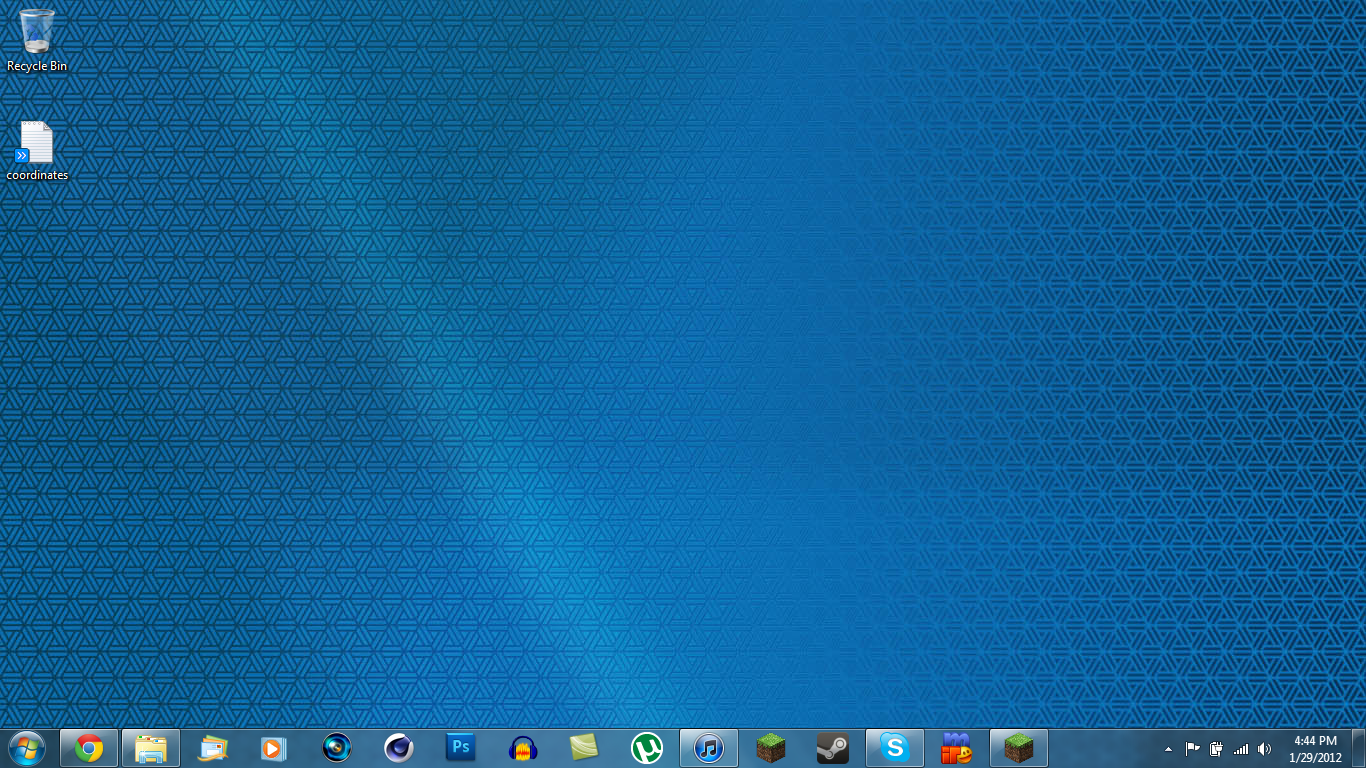This screenshot has width=1366, height=768.
Task: Open the Action Center flag icon
Action: click(1193, 749)
